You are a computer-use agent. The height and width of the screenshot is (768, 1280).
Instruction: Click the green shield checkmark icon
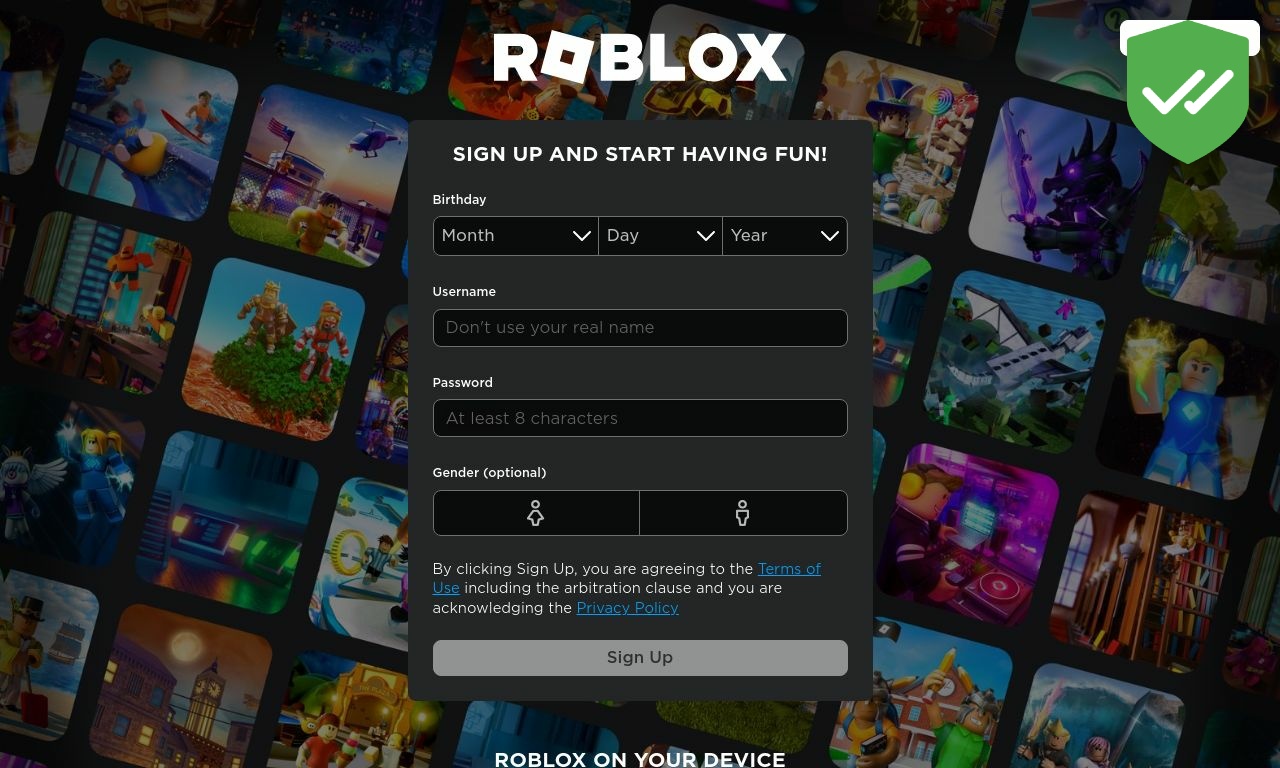point(1188,91)
